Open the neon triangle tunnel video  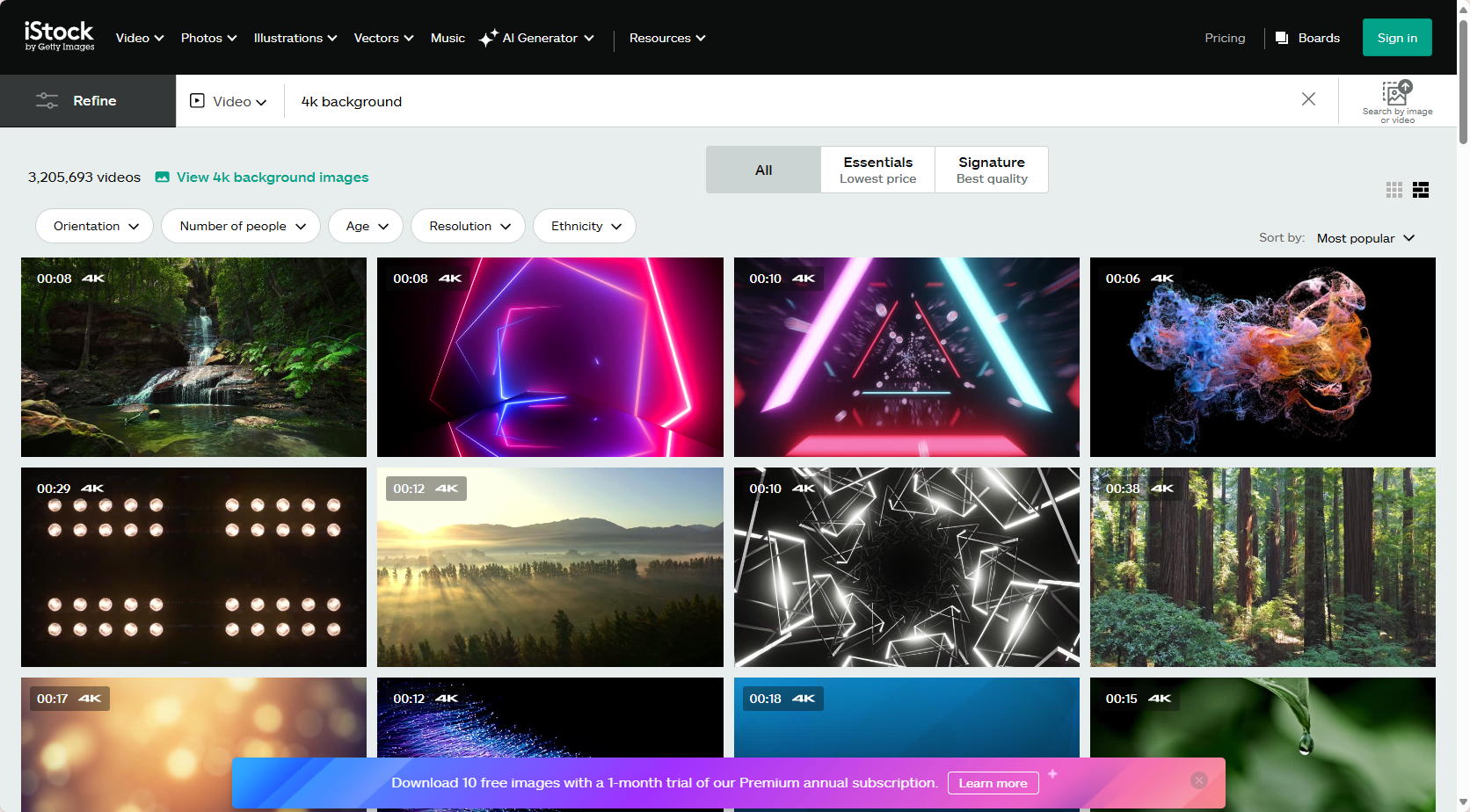(x=906, y=357)
